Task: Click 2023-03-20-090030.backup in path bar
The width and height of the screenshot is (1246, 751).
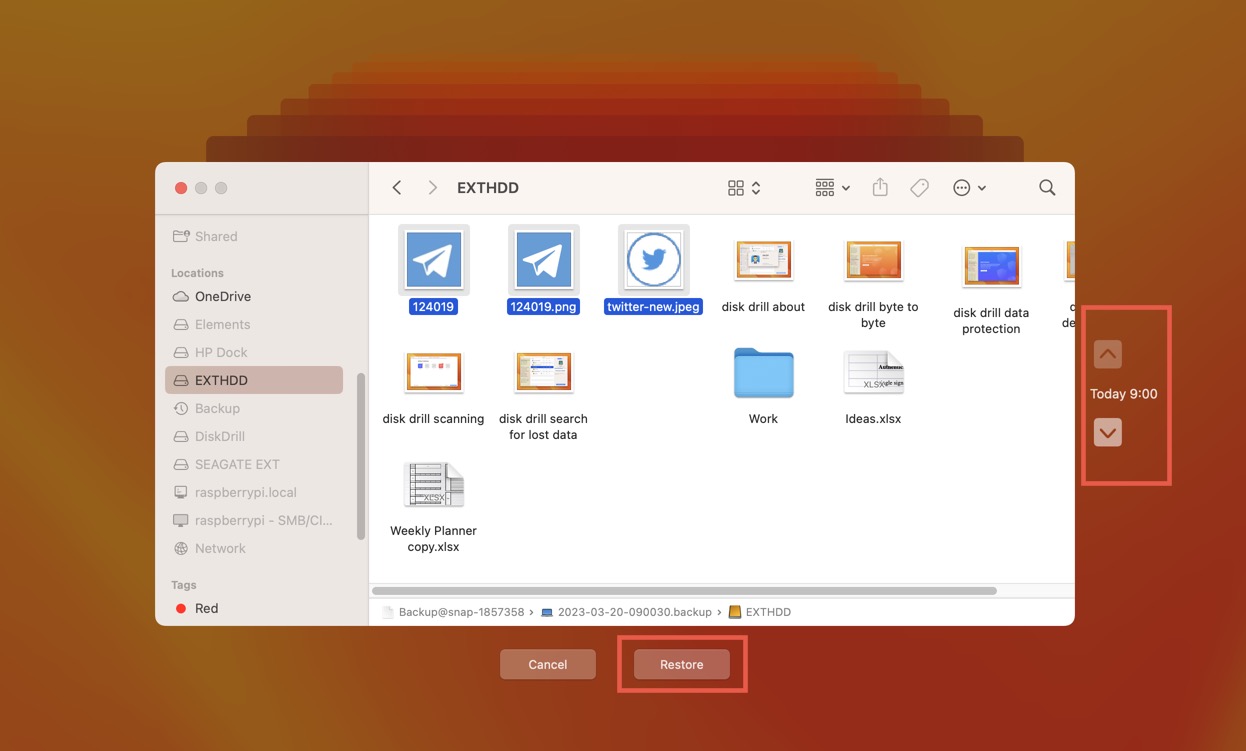Action: (634, 612)
